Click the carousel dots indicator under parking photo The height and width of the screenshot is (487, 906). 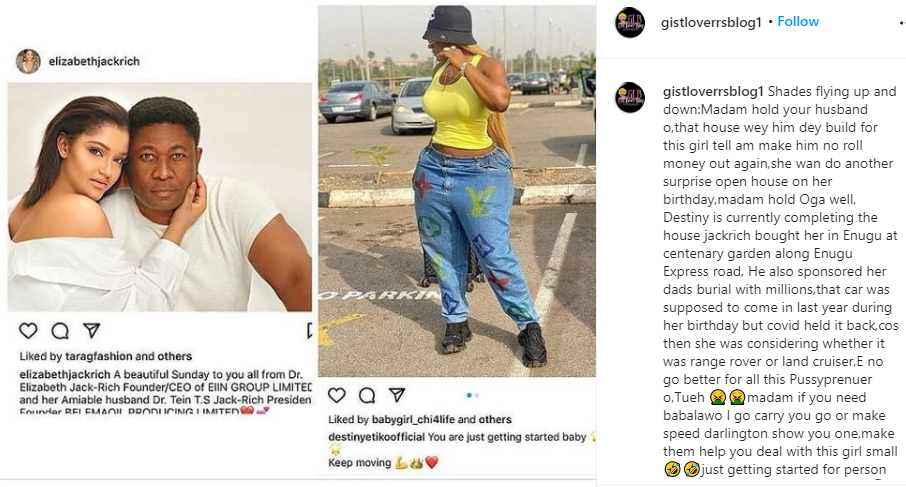click(472, 395)
